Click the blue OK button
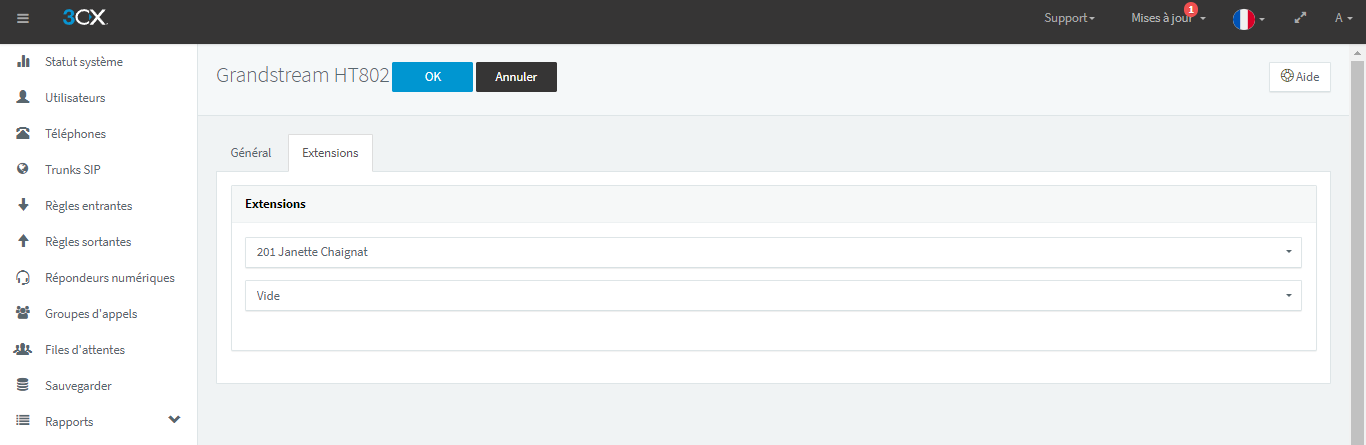This screenshot has width=1366, height=445. pos(432,77)
